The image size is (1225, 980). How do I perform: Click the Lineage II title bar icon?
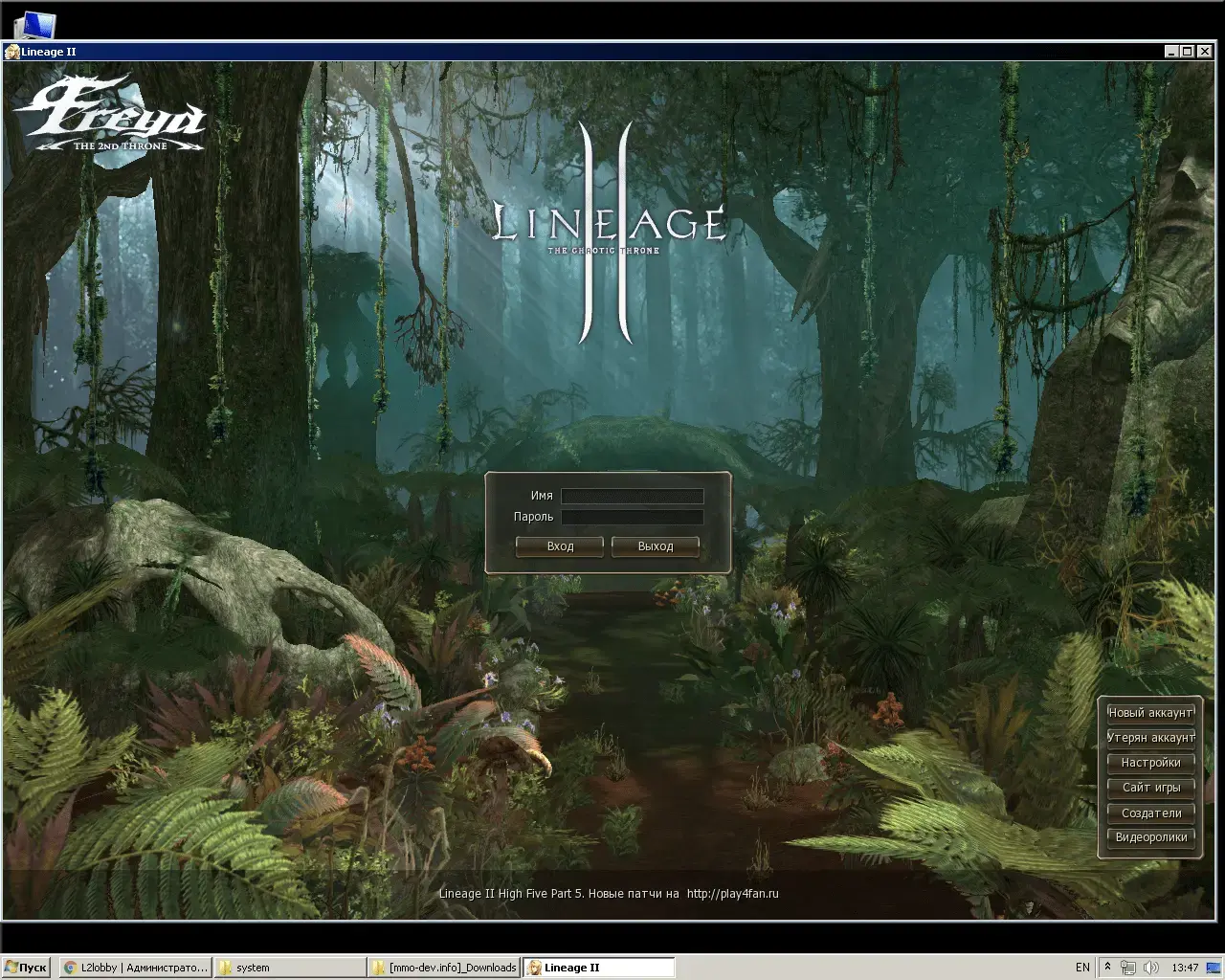11,52
